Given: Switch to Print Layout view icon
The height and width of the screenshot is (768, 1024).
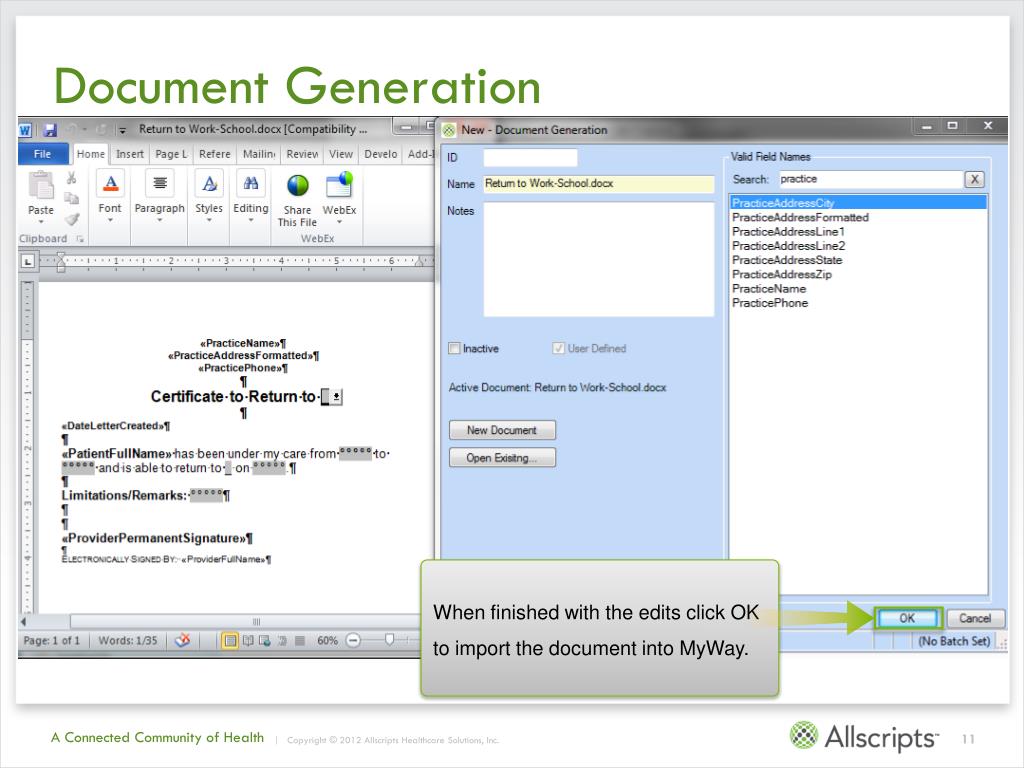Looking at the screenshot, I should (x=230, y=641).
